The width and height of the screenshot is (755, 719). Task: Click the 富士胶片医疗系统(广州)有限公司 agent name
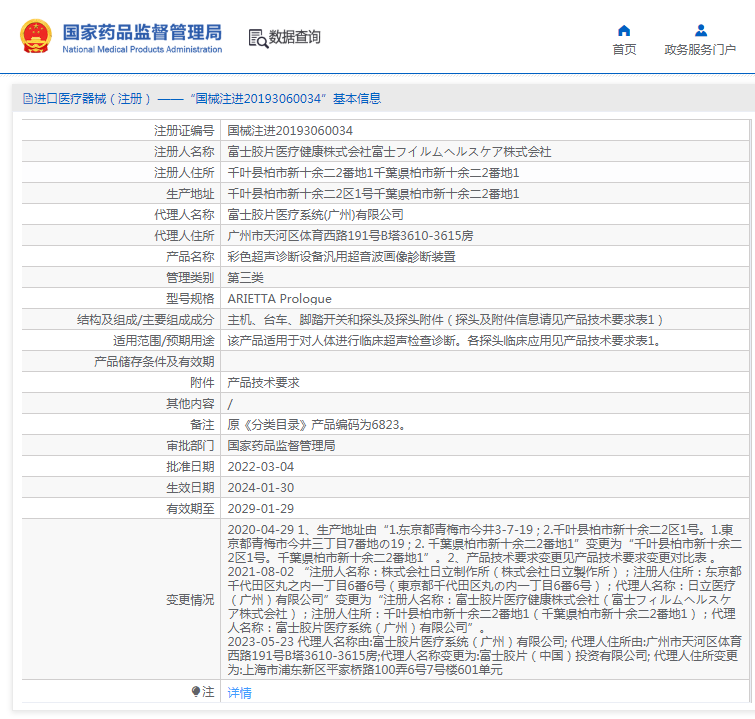click(315, 214)
